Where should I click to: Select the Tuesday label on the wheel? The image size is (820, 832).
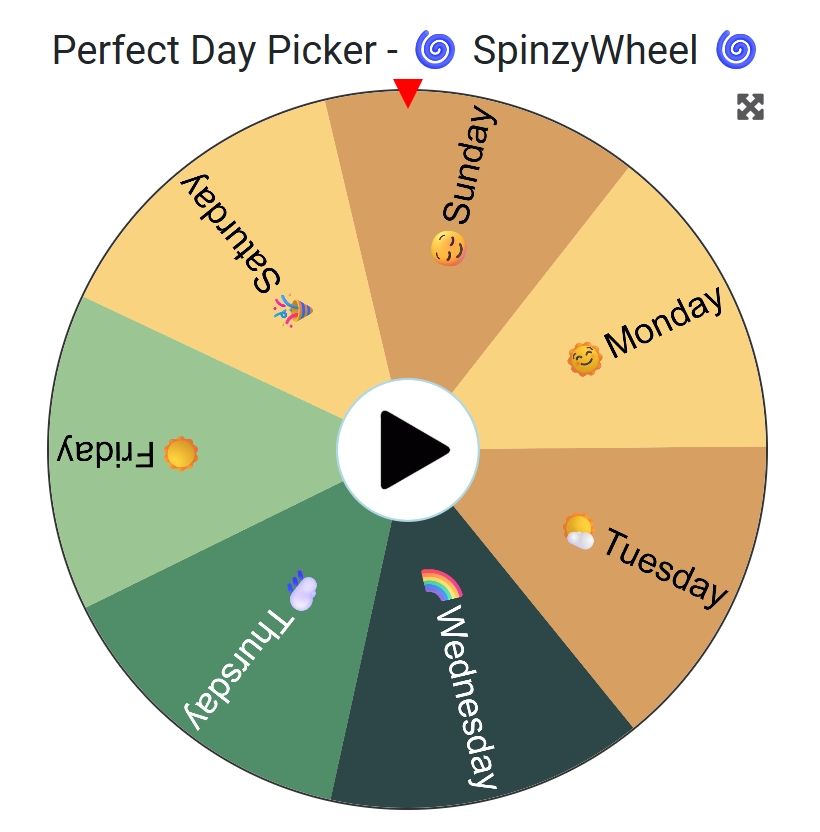pos(666,569)
